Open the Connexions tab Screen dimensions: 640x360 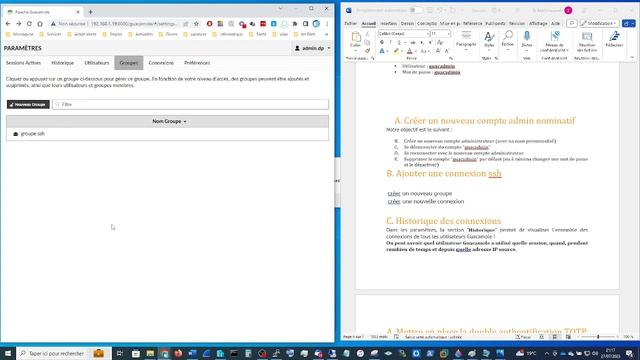(161, 63)
